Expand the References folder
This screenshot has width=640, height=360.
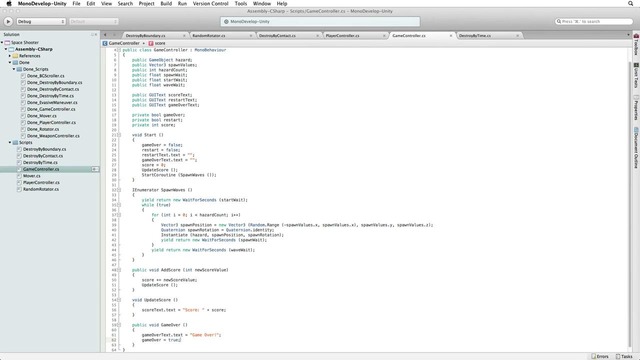point(10,56)
